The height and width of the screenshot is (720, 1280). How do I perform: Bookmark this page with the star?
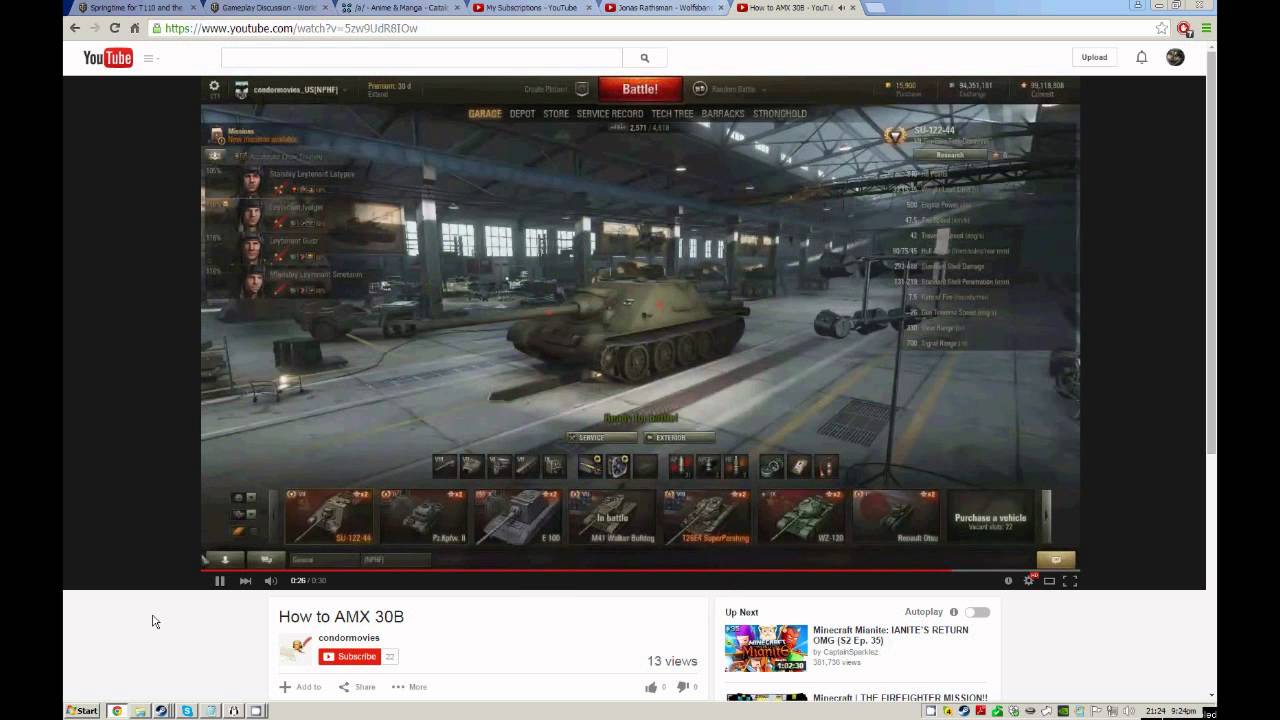[x=1161, y=28]
